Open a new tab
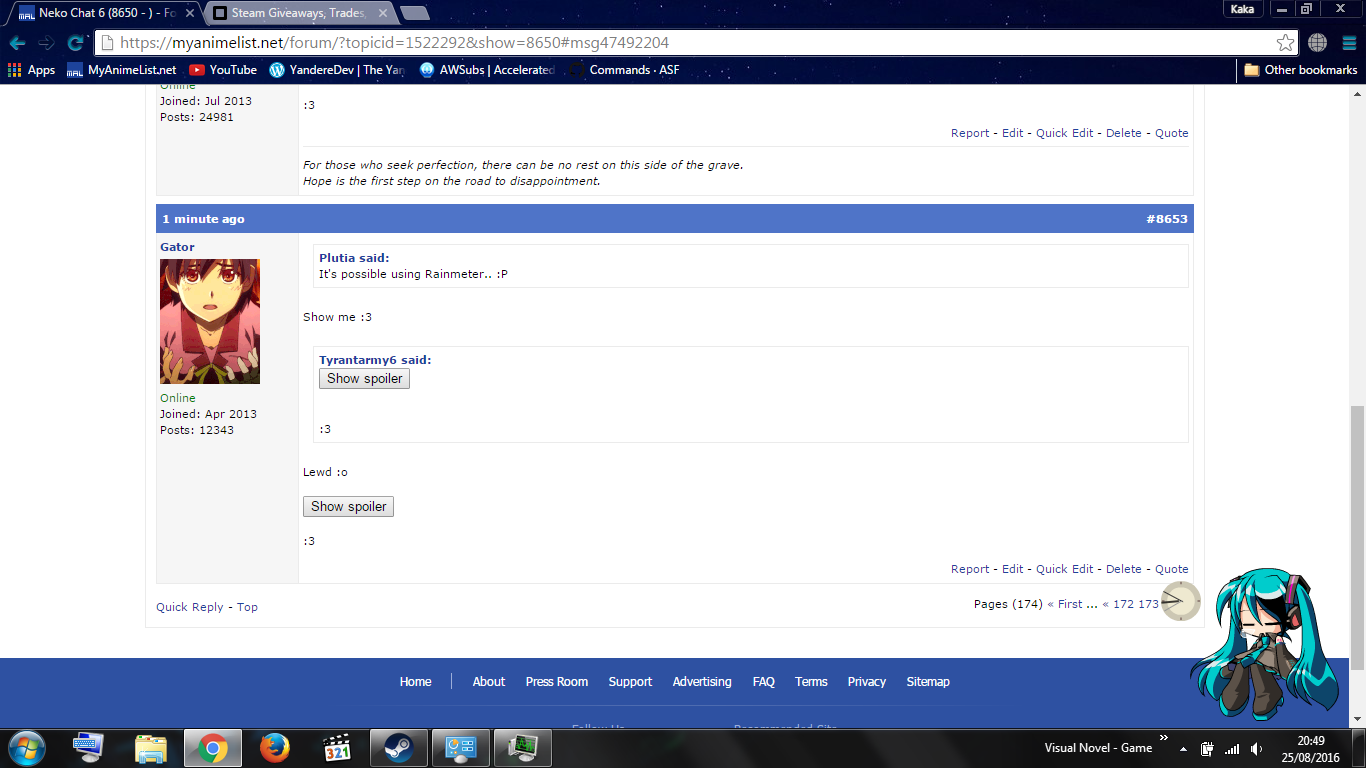Screen dimensions: 1366x768 tap(414, 13)
